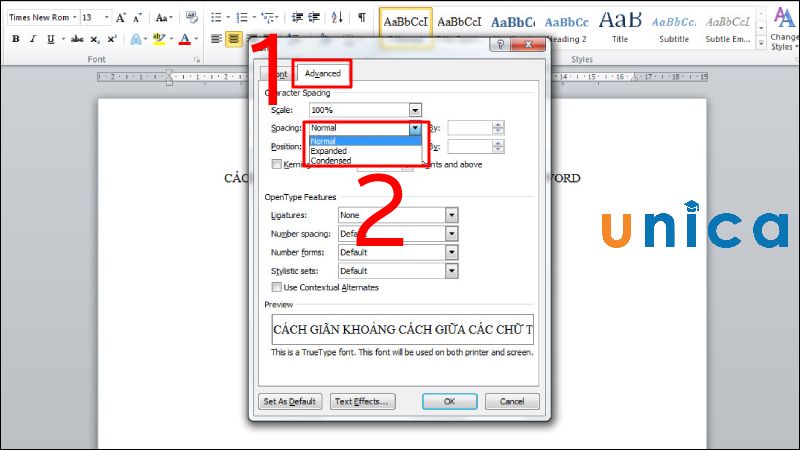Image resolution: width=800 pixels, height=450 pixels.
Task: Toggle Bold formatting in the ribbon
Action: [16, 39]
